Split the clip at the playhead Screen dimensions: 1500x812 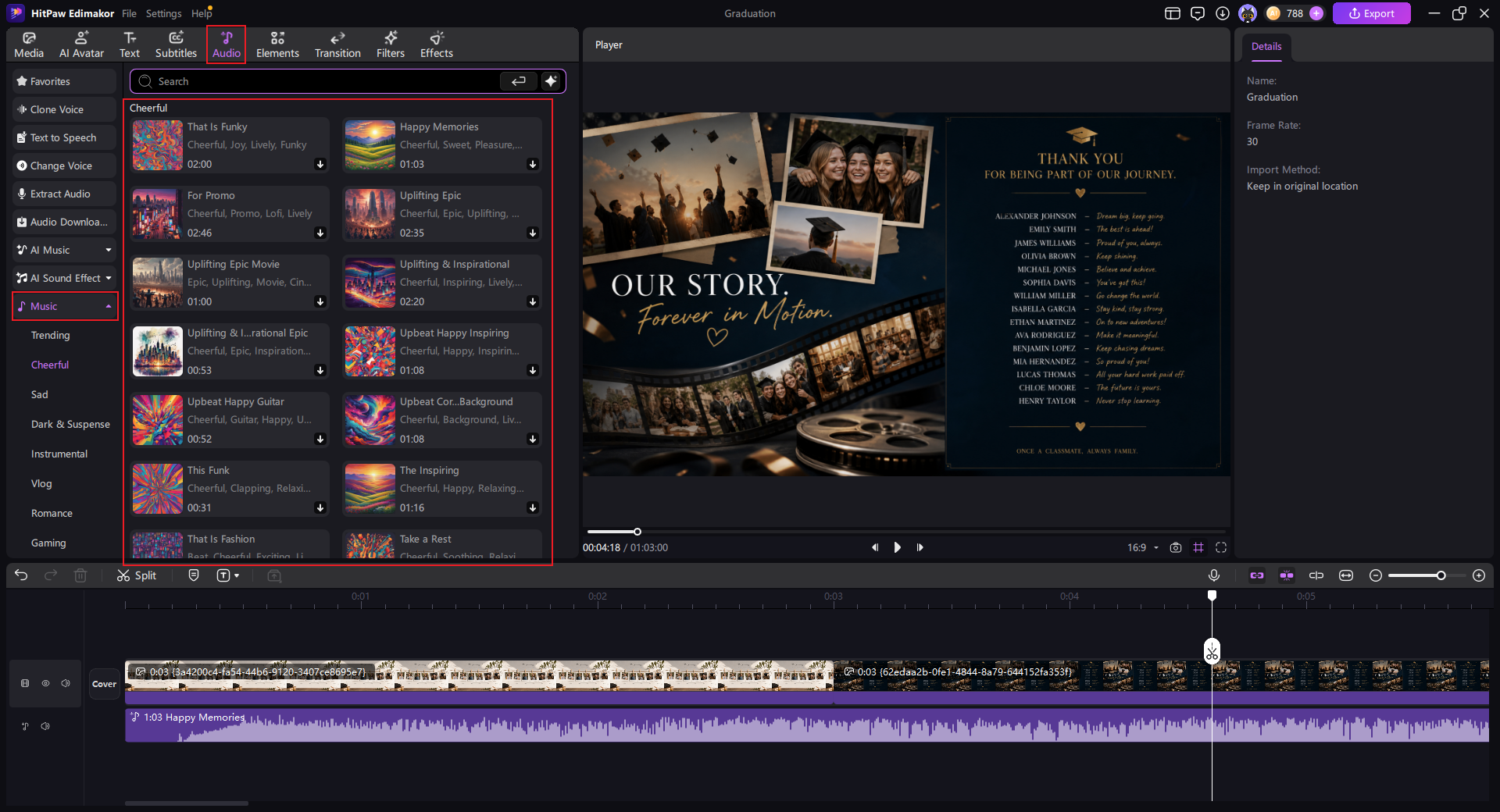137,575
